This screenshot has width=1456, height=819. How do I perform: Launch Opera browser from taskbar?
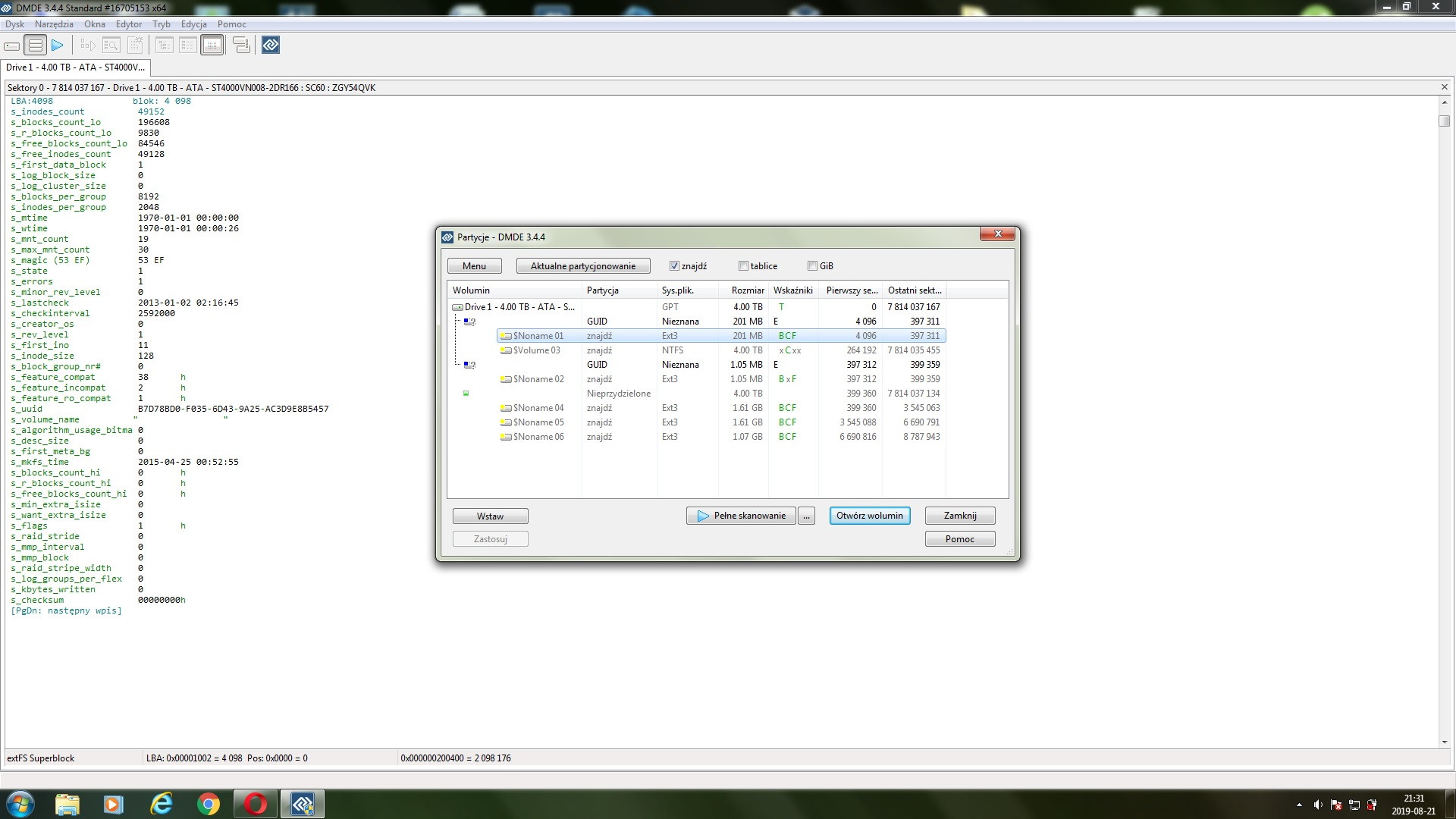(x=256, y=804)
